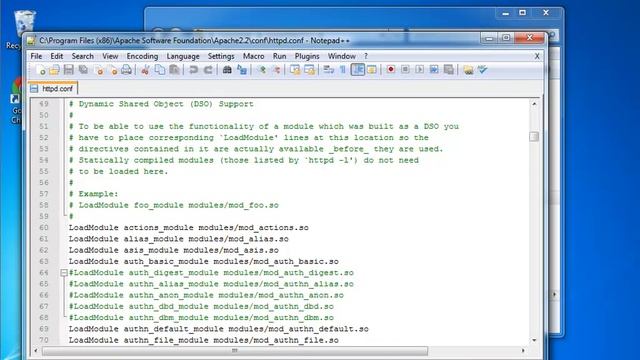
Task: Open the Replace dialog via its toolbar icon
Action: [242, 70]
